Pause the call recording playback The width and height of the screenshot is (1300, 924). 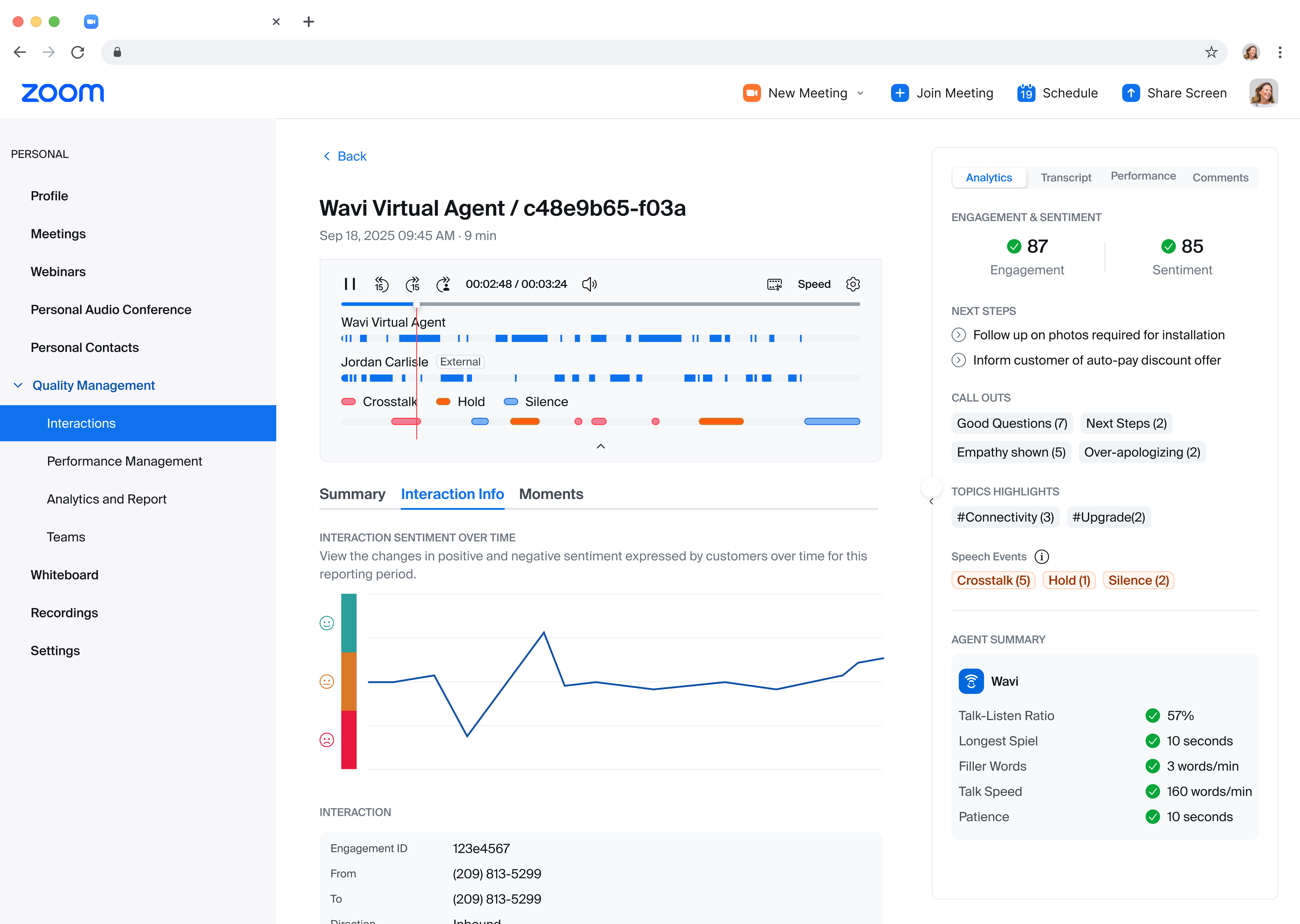(x=351, y=284)
